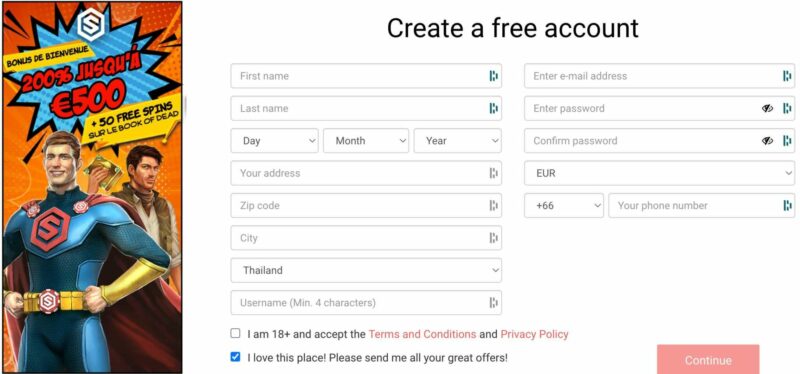Viewport: 800px width, 374px height.
Task: Click the autofill icon in e-mail address field
Action: [x=787, y=76]
